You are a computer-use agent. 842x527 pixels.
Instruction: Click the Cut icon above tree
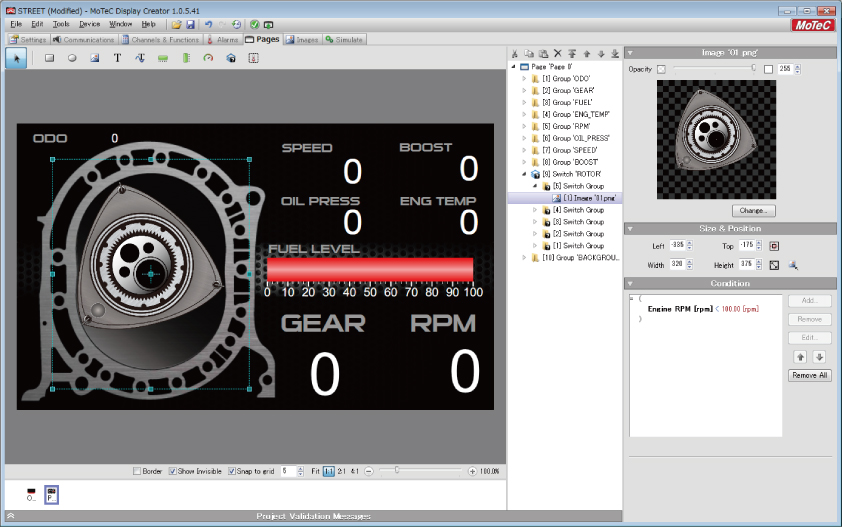point(515,53)
